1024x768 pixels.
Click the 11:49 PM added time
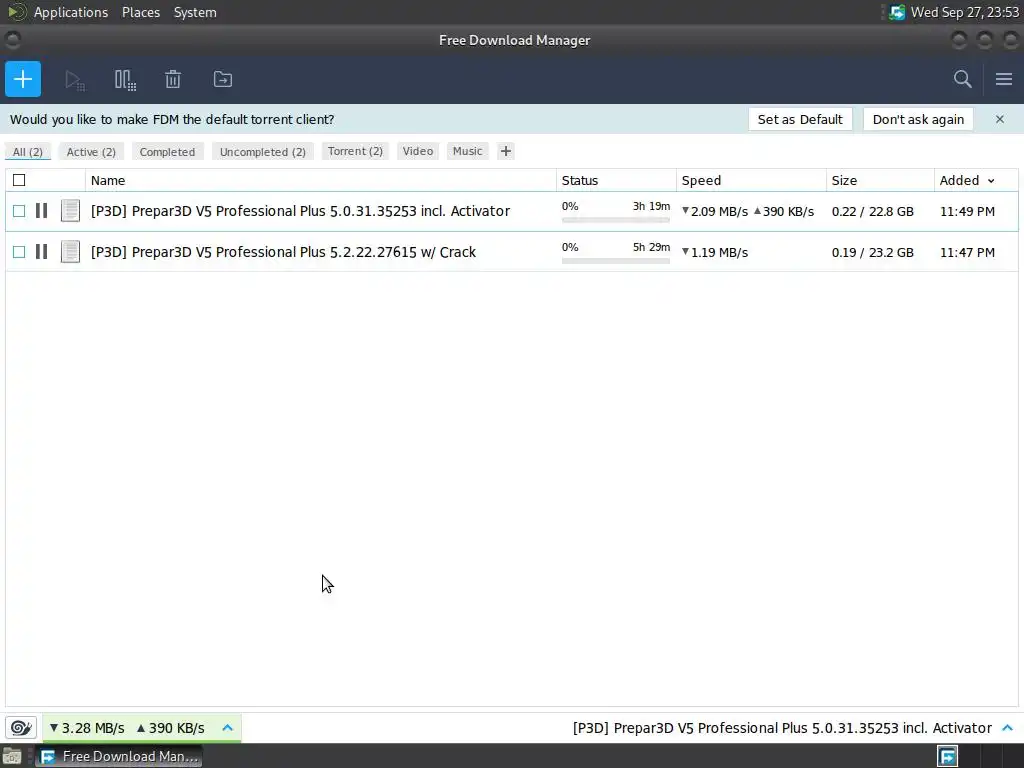click(x=967, y=212)
